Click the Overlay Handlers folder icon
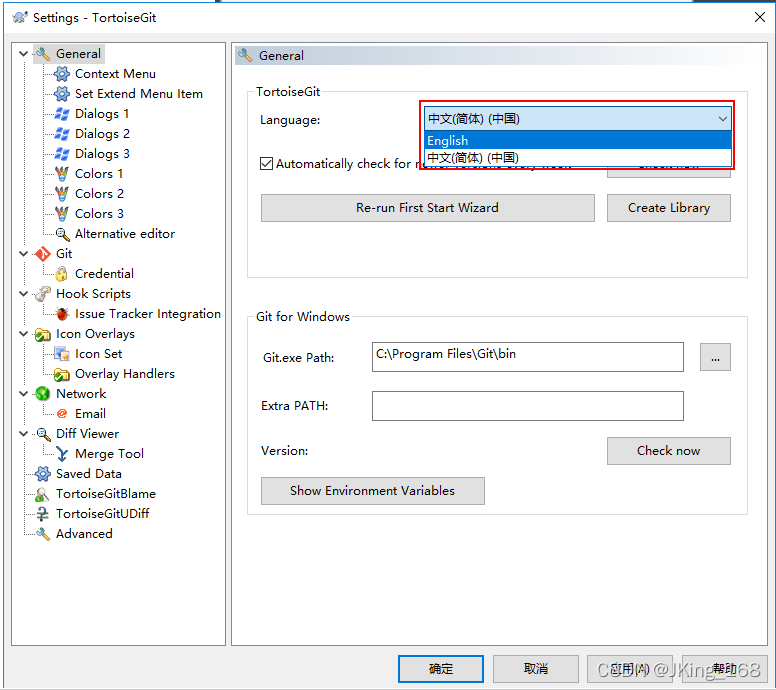This screenshot has width=776, height=690. tap(62, 374)
